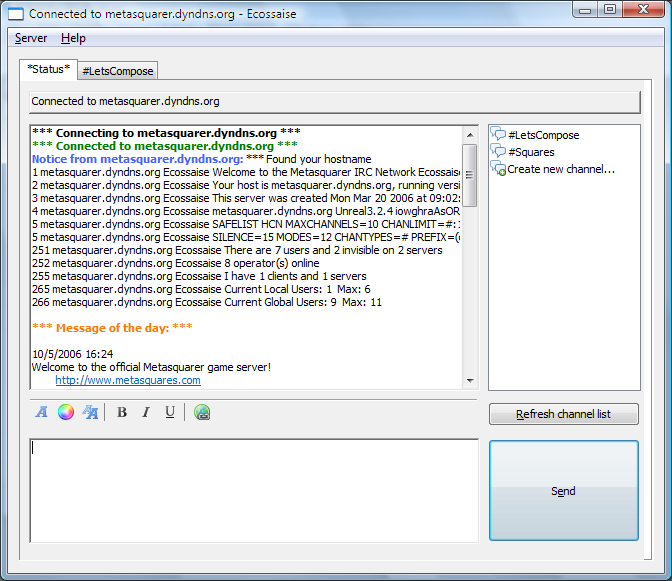Switch to the #LetsCompose tab
Viewport: 672px width, 581px height.
[118, 71]
